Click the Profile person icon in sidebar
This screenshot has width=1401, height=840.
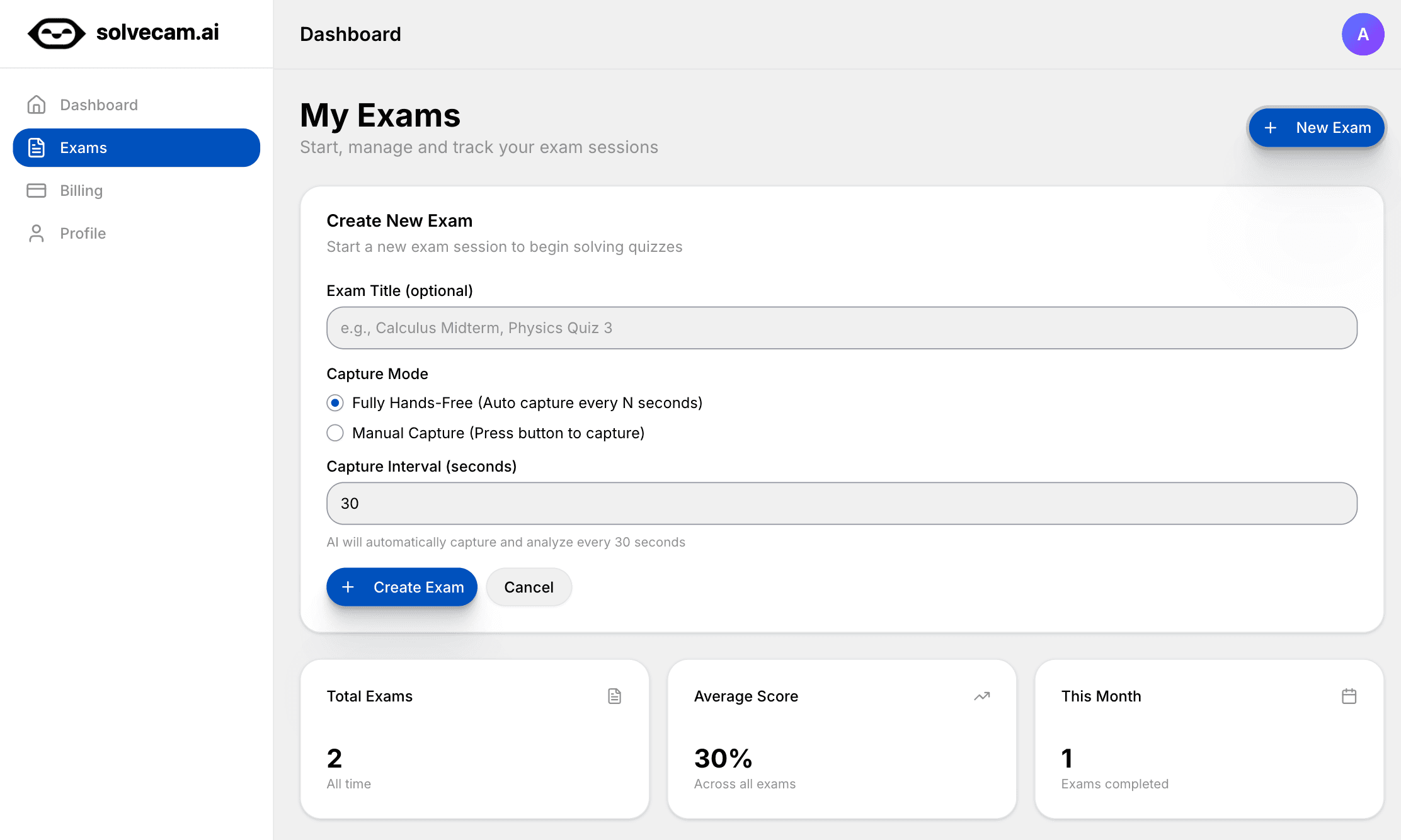(37, 233)
